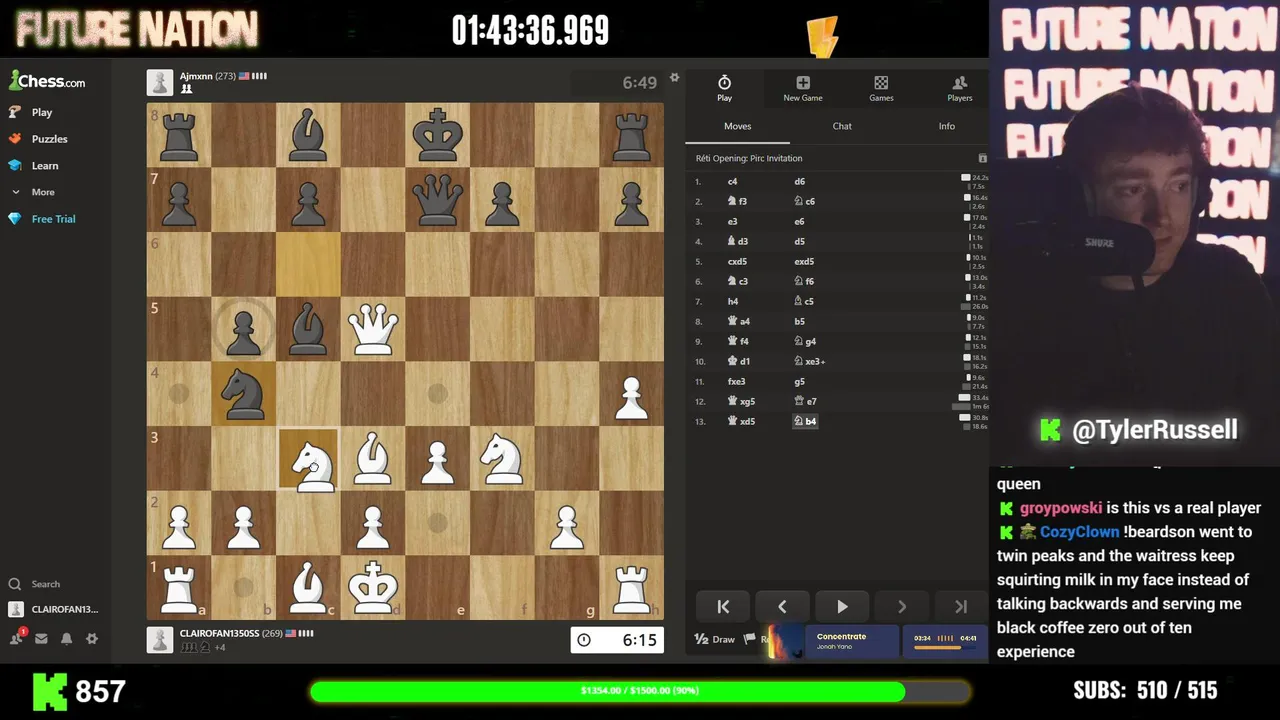
Task: Expand the More sidebar menu
Action: (42, 192)
